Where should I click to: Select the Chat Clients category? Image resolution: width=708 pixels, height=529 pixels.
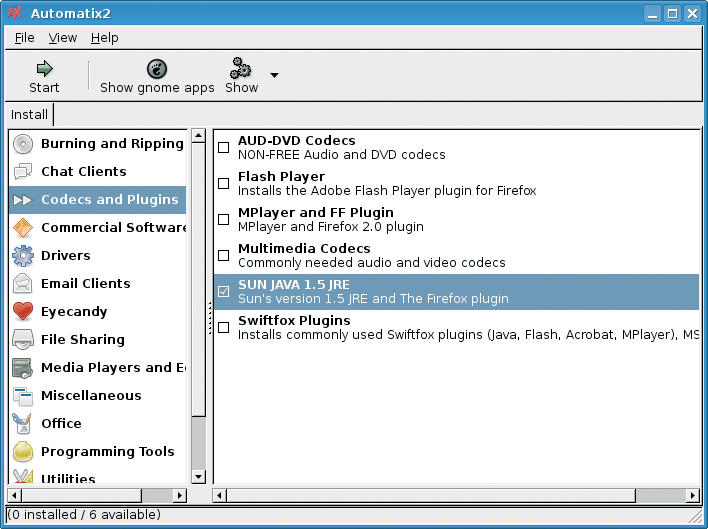[98, 172]
